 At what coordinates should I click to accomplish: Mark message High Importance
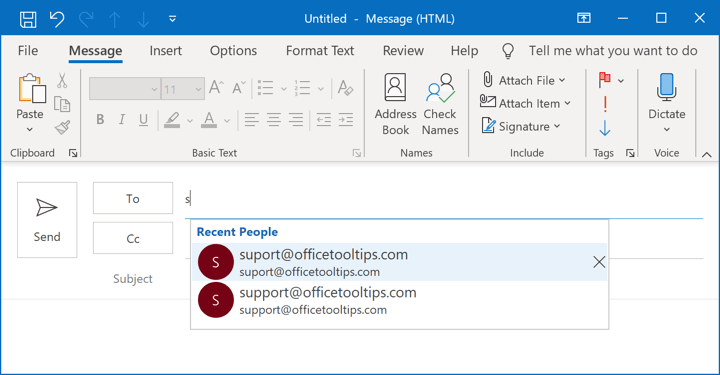605,104
